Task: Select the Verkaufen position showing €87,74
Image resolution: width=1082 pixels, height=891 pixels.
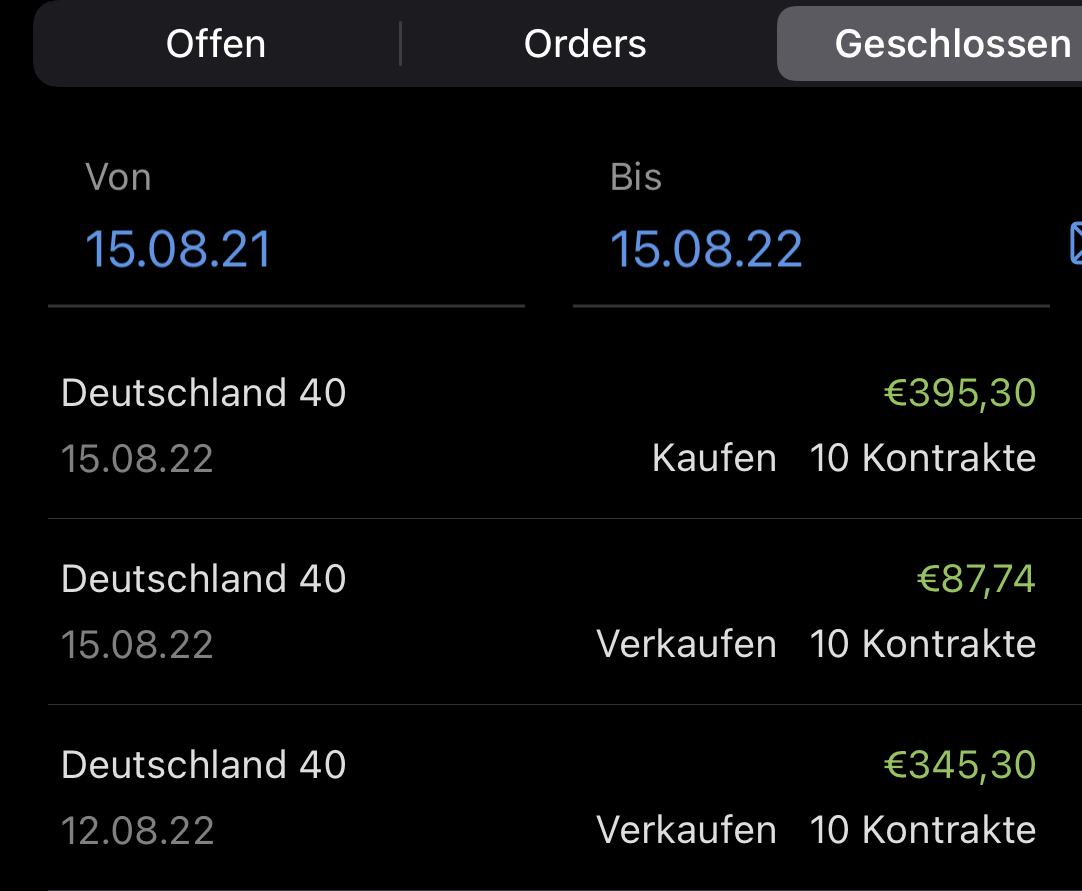Action: pyautogui.click(x=540, y=611)
